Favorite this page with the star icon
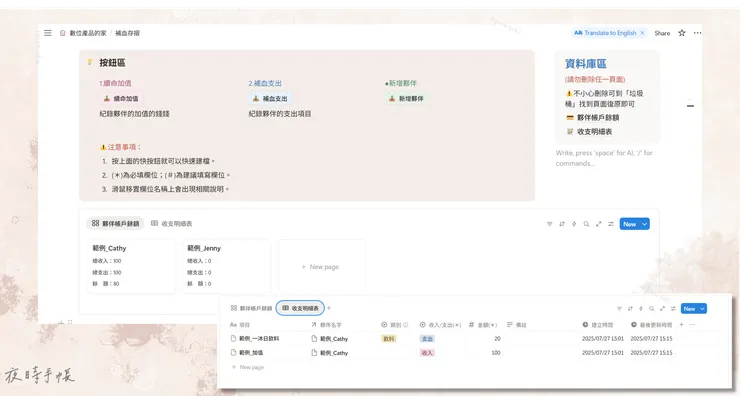This screenshot has width=740, height=396. coord(681,33)
